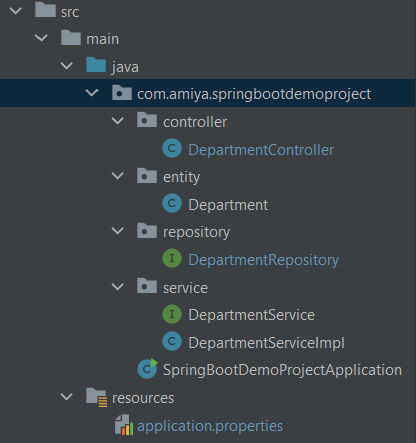Open the DepartmentServiceImpl file
The image size is (416, 443).
pos(266,343)
